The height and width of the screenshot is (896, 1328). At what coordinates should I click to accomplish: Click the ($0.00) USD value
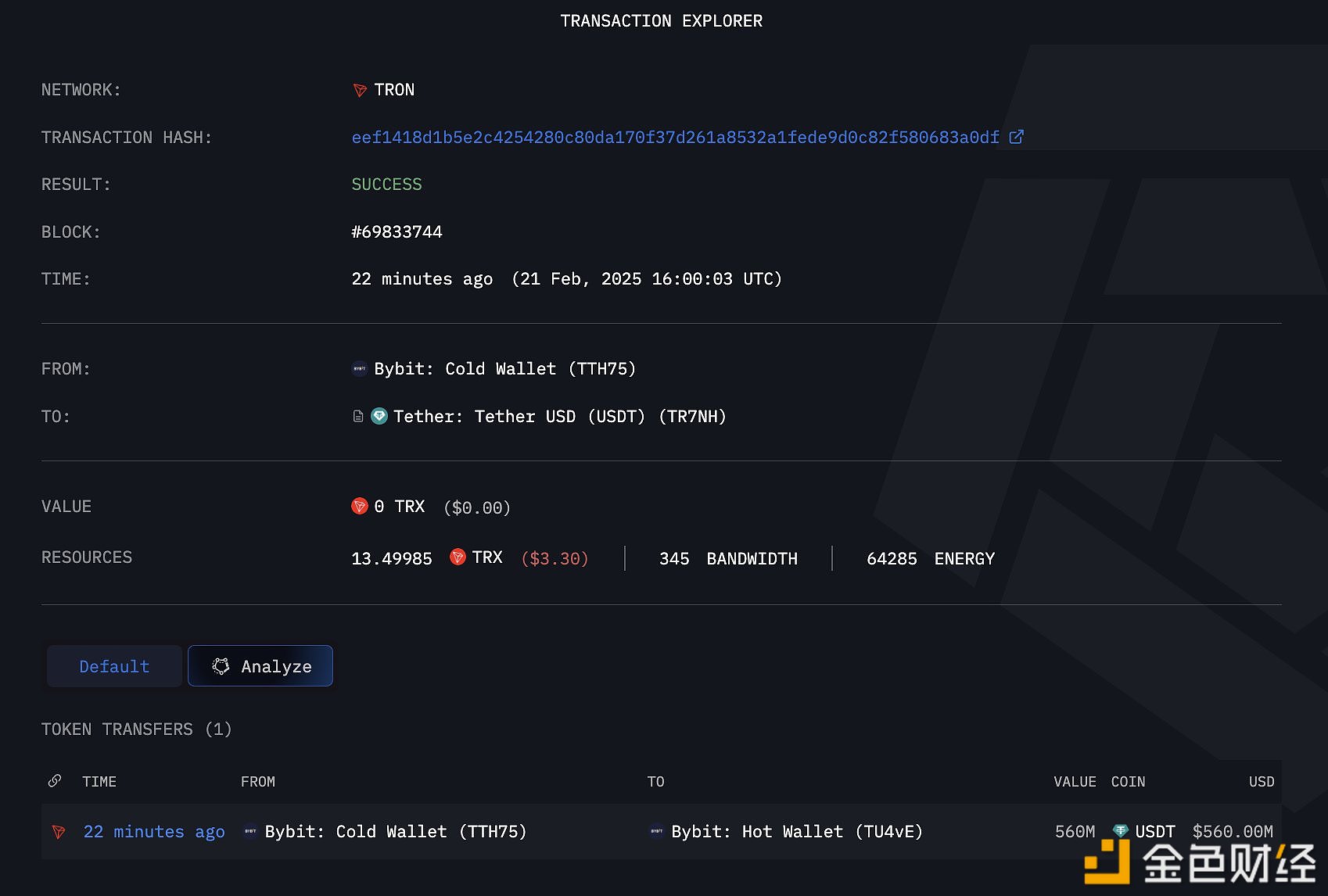477,507
